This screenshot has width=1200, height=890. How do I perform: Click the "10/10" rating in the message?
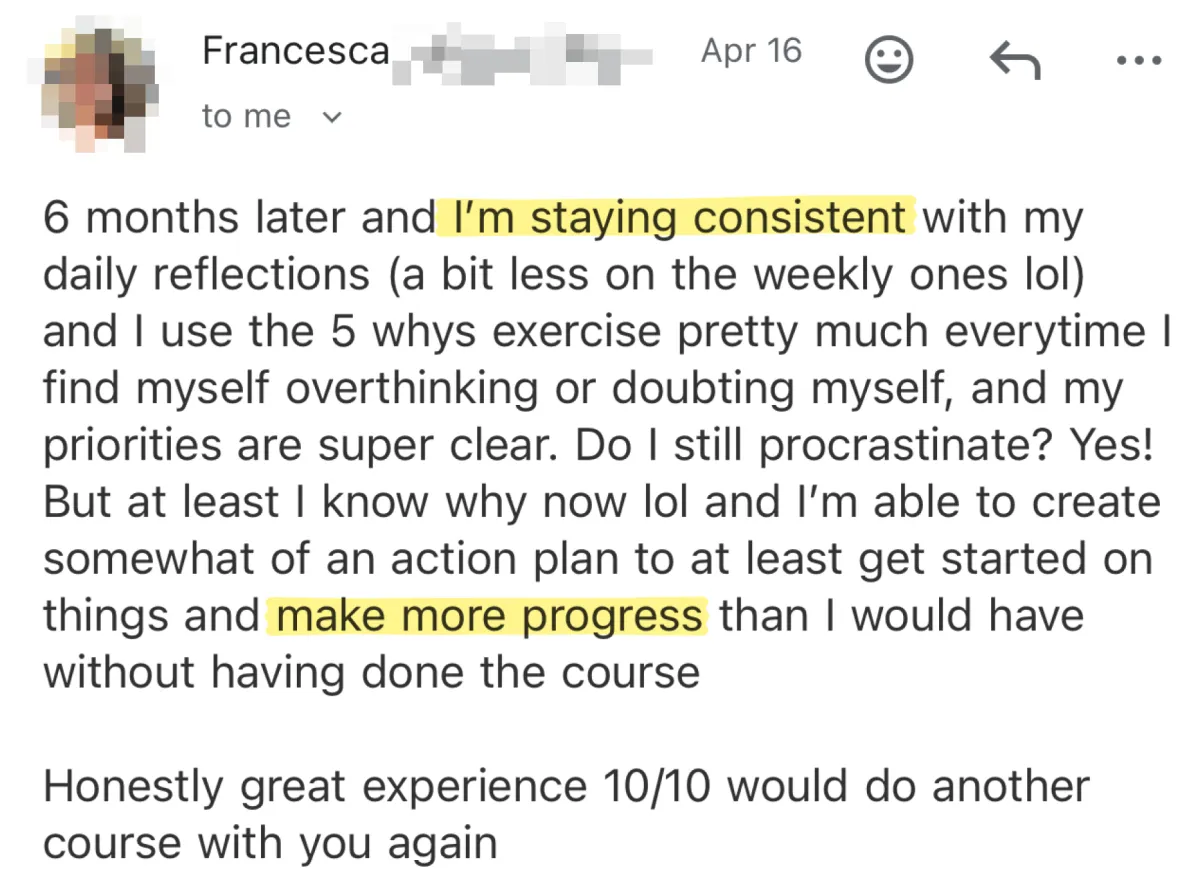pos(656,787)
